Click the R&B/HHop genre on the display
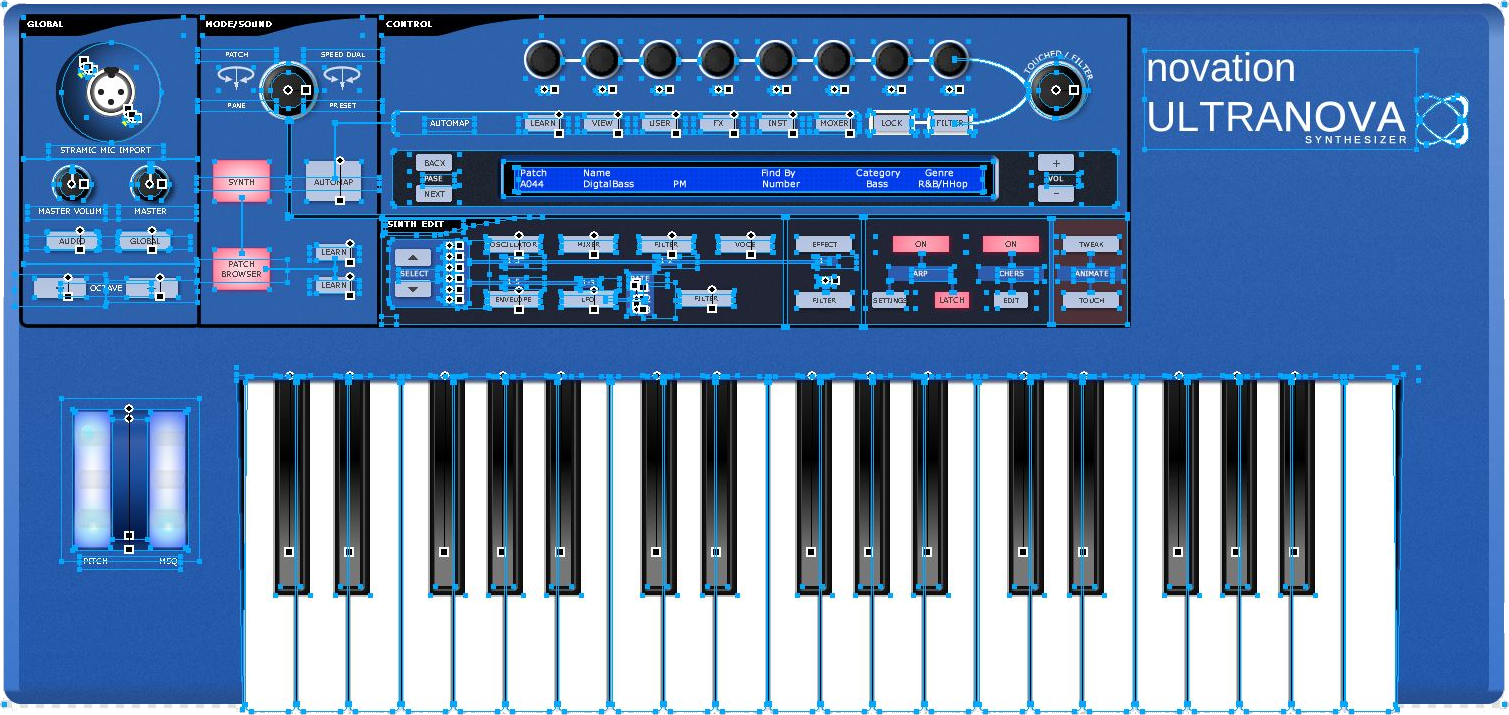The image size is (1509, 715). click(943, 184)
